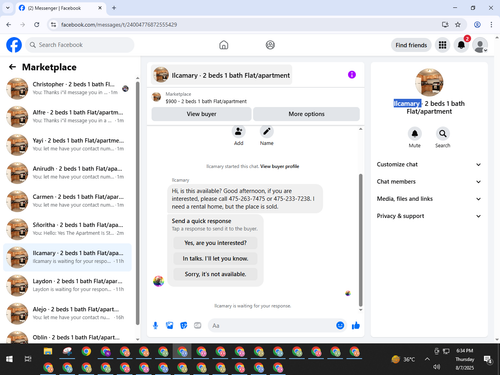This screenshot has height=375, width=500.
Task: Open the tab search dropdown arrow
Action: pos(8,8)
